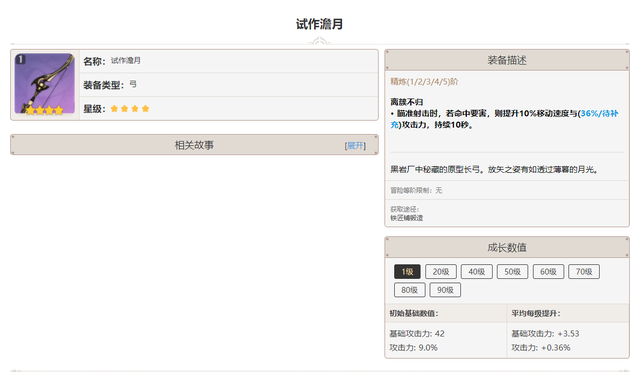Screen dimensions: 640x372
Task: Click the four-star rating icons in 星级 row
Action: tap(130, 109)
